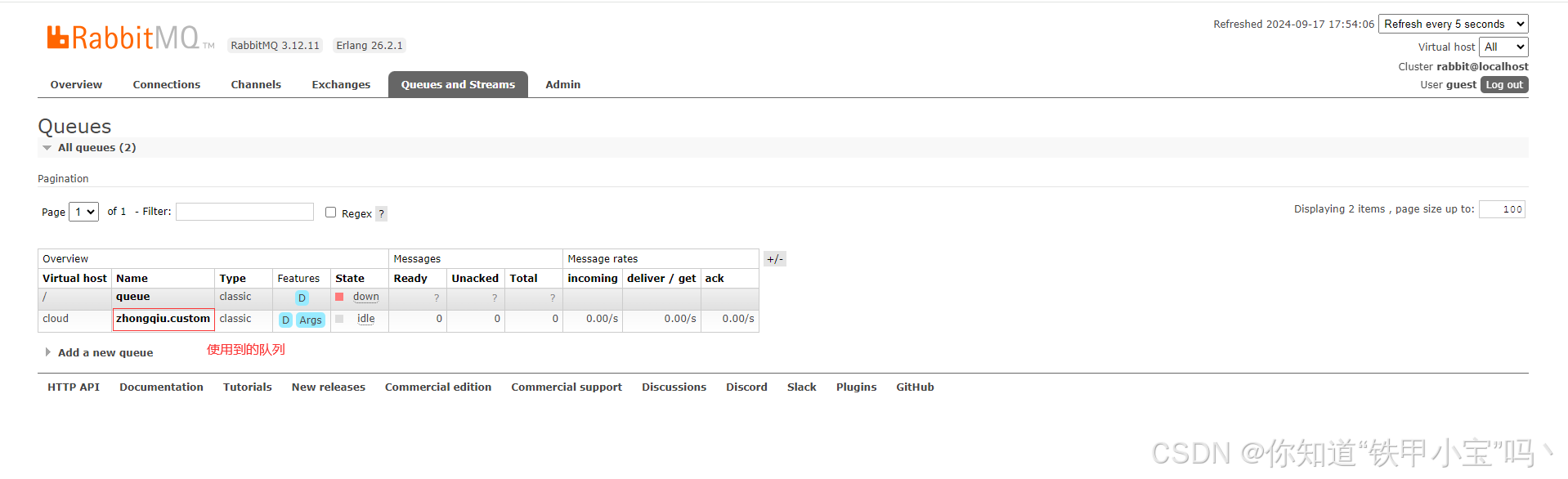Open the Page number dropdown

point(83,212)
